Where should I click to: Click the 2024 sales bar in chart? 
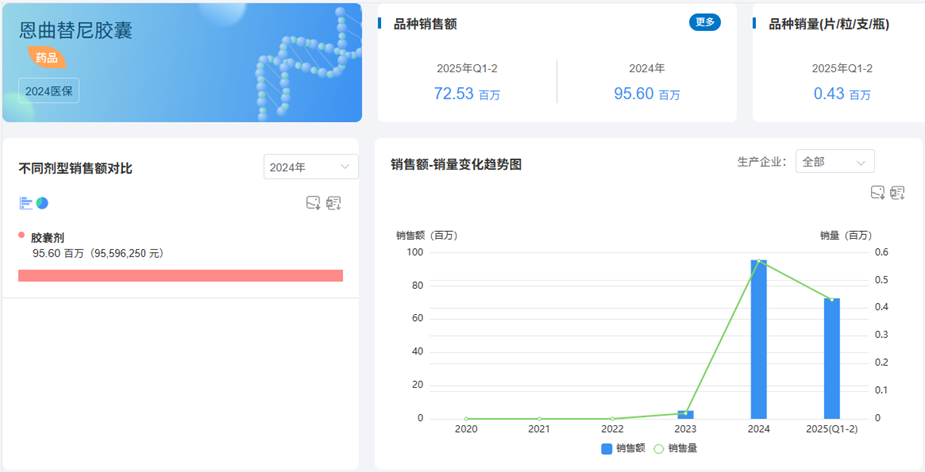point(759,339)
